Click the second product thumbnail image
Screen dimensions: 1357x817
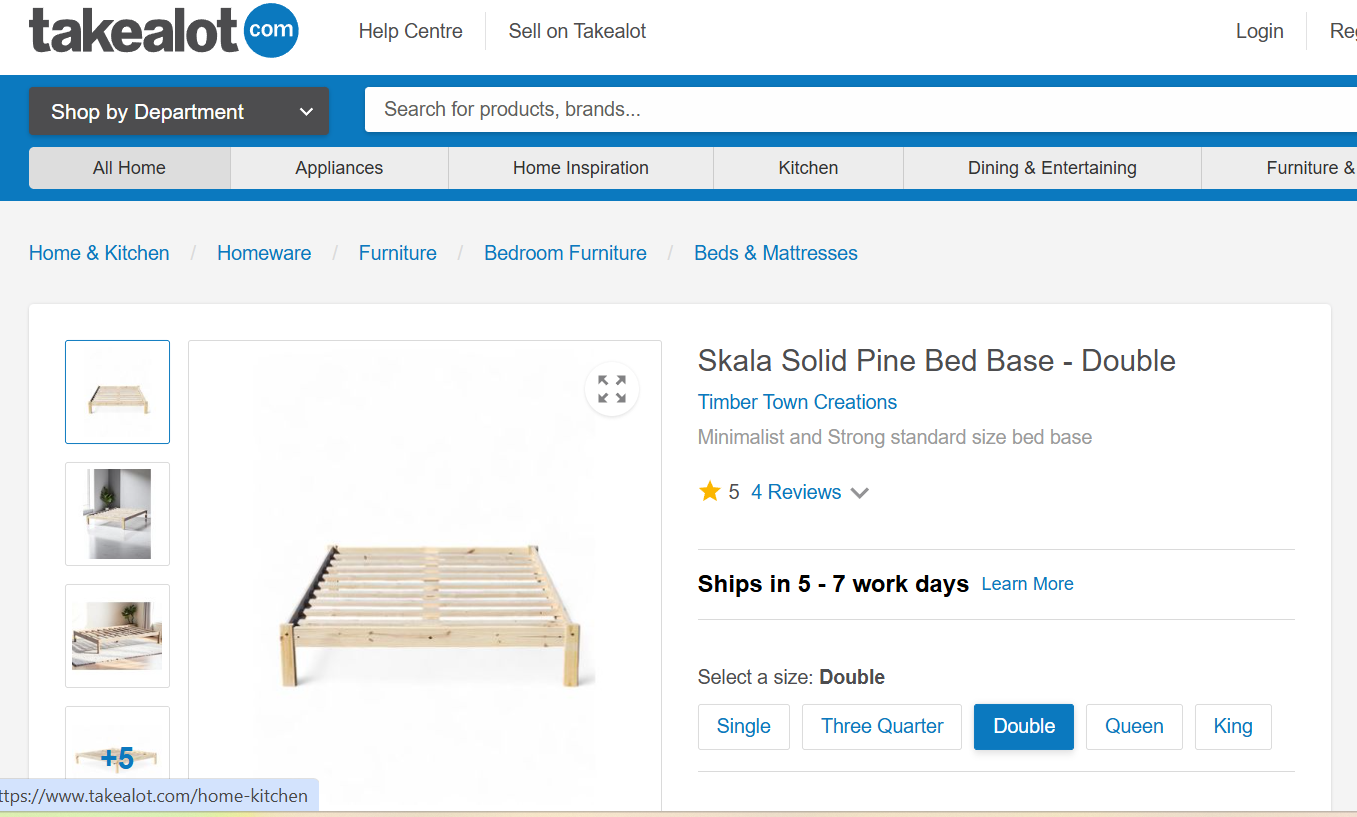pos(117,513)
